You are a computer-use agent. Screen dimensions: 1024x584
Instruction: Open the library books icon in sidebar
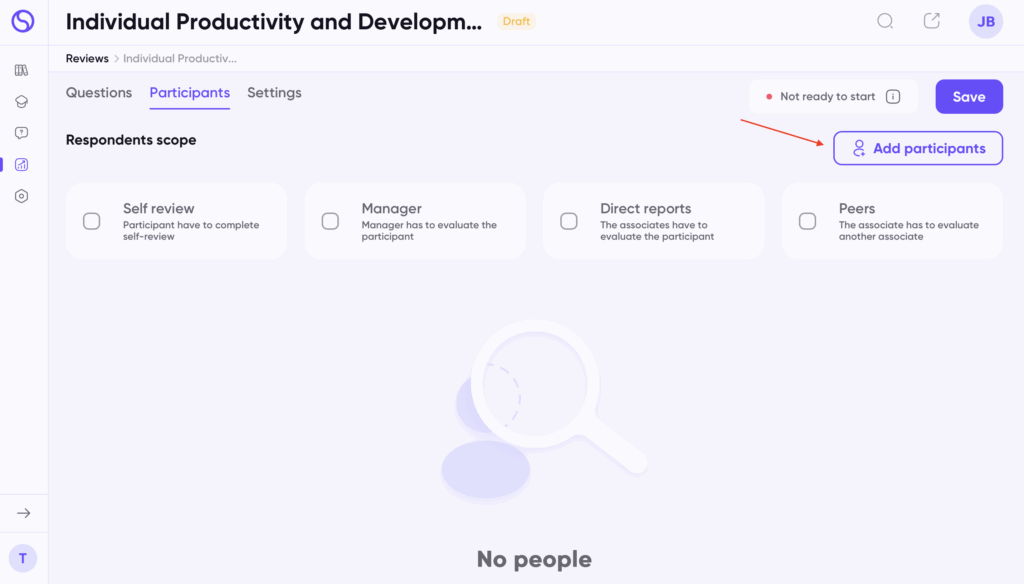click(22, 70)
